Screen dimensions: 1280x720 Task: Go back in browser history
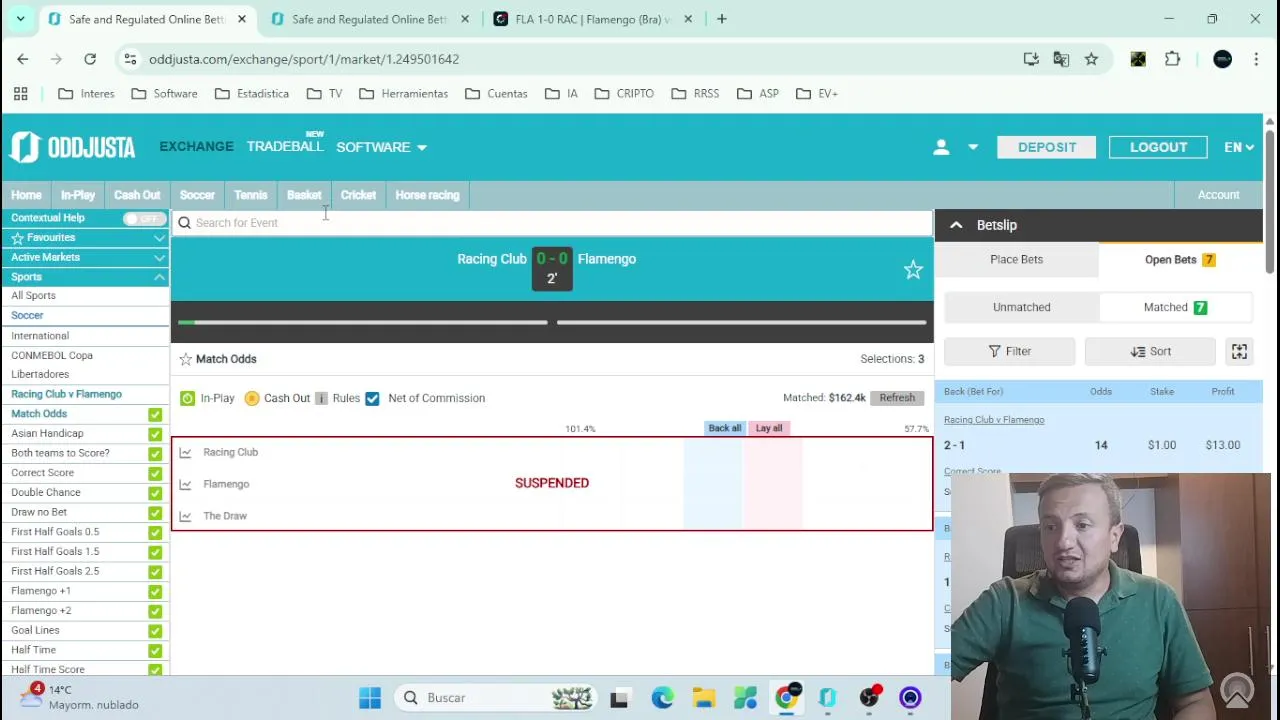point(23,59)
